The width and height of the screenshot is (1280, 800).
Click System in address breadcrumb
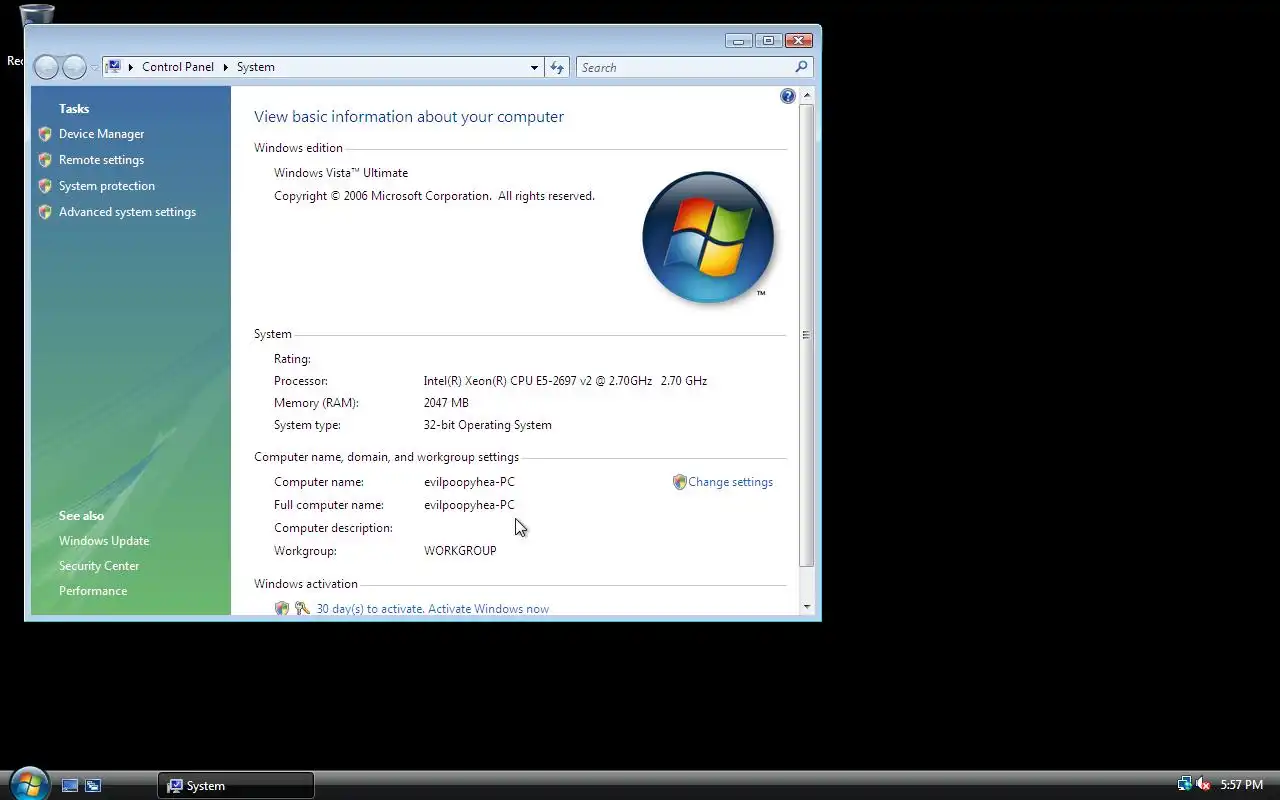256,67
